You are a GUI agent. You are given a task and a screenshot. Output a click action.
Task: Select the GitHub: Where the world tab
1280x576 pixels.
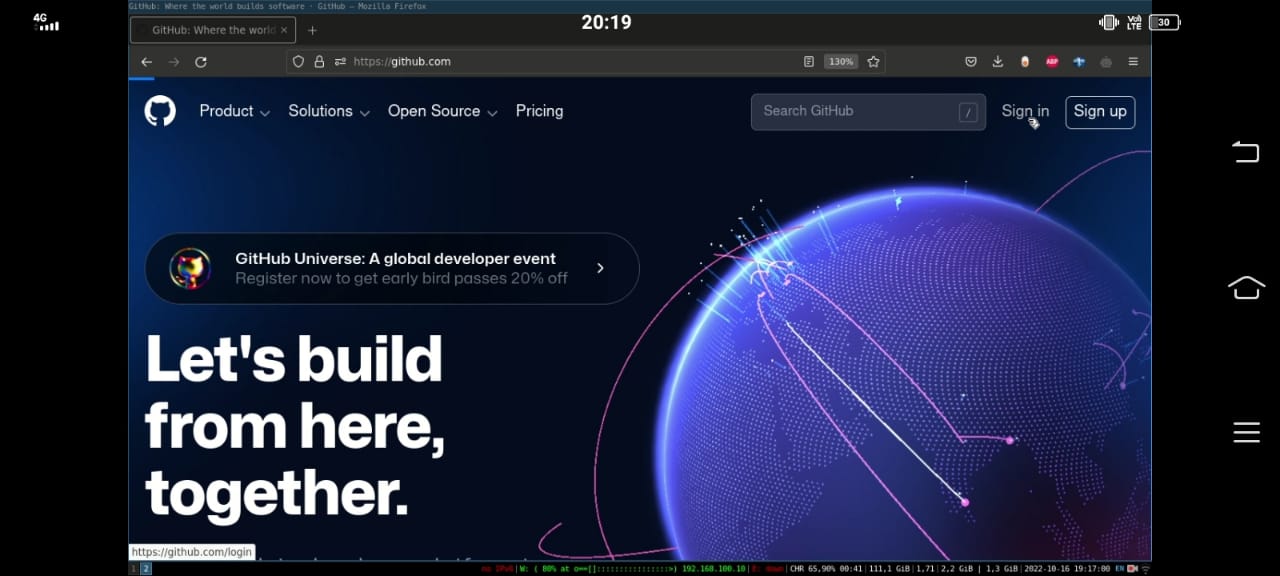click(x=213, y=30)
